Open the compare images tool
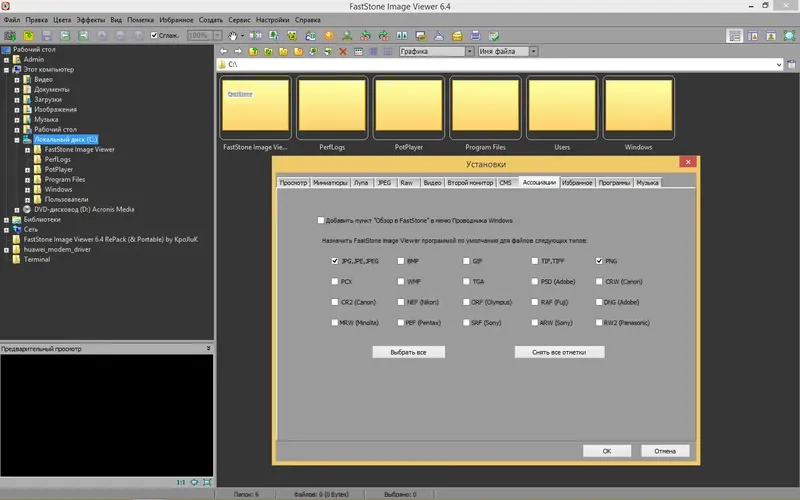 [402, 36]
